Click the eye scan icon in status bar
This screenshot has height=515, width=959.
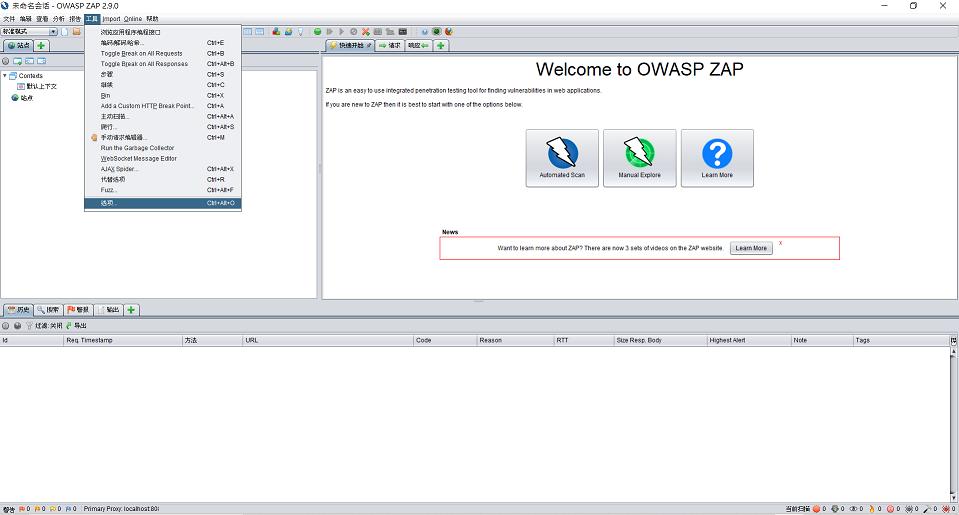853,509
